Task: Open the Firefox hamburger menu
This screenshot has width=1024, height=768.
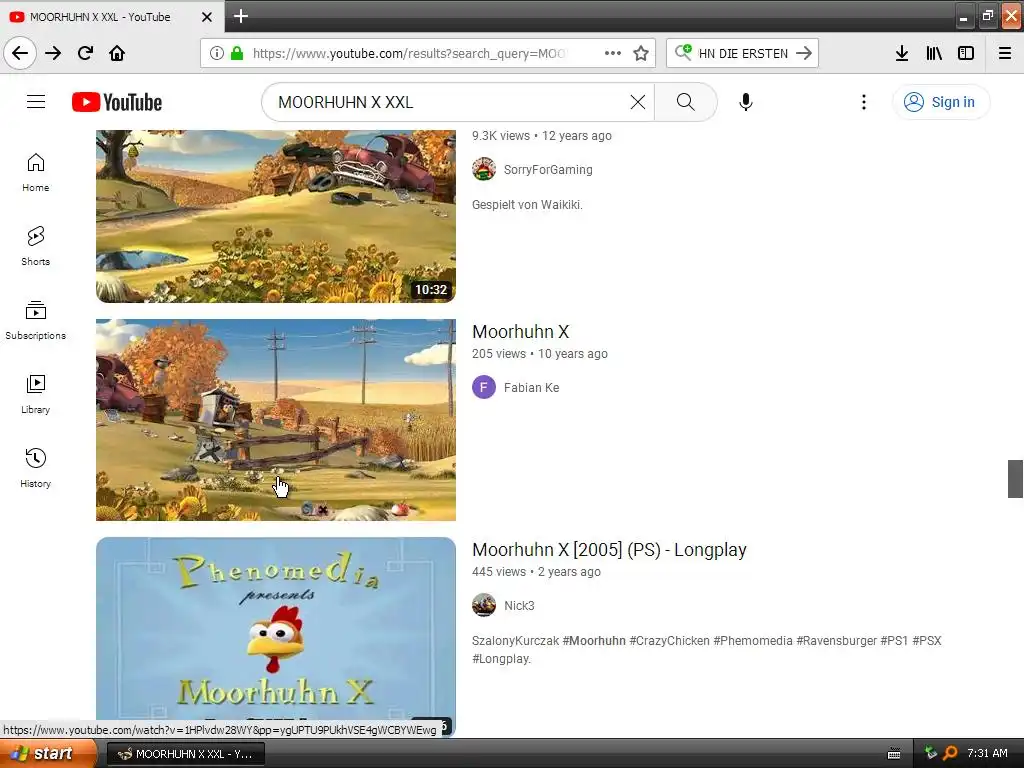Action: [1005, 53]
